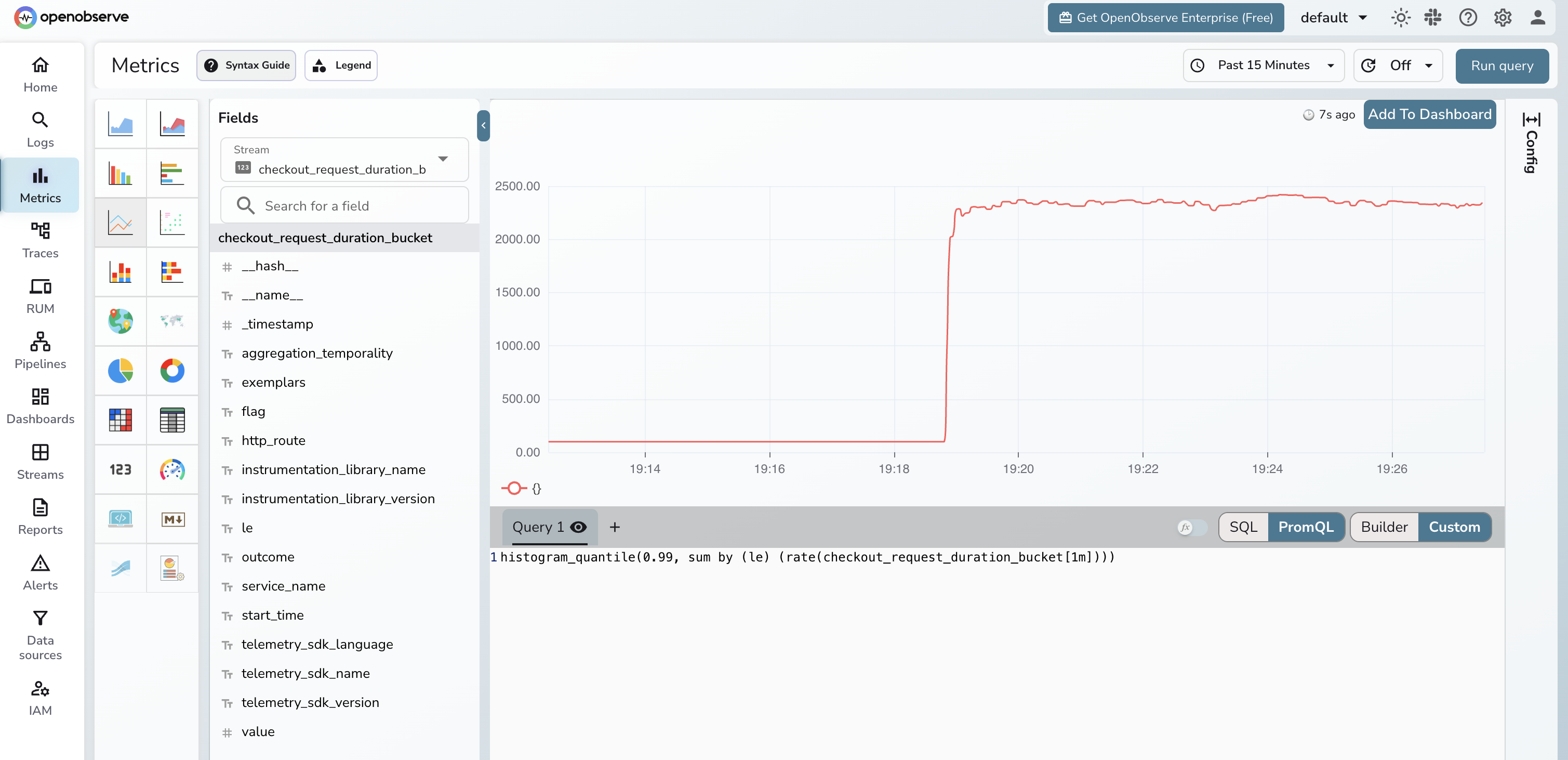Screen dimensions: 1568x760
Task: Open Pipelines in sidebar
Action: (40, 351)
